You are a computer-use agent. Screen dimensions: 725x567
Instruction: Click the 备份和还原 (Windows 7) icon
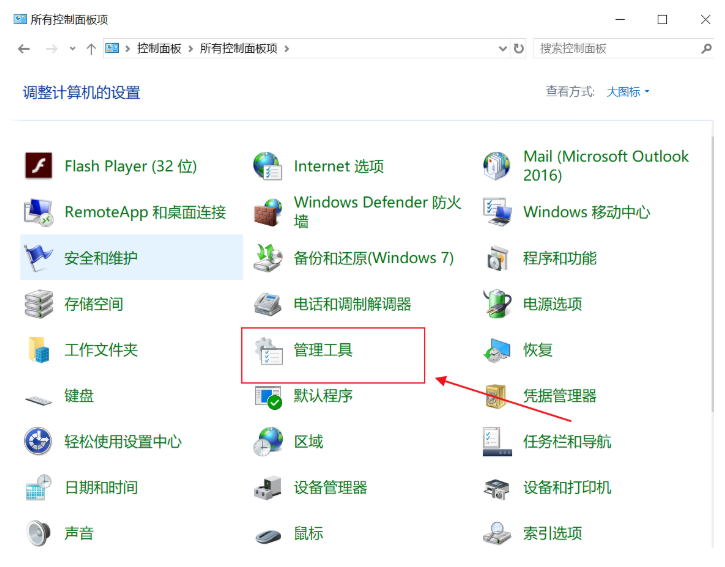tap(268, 258)
